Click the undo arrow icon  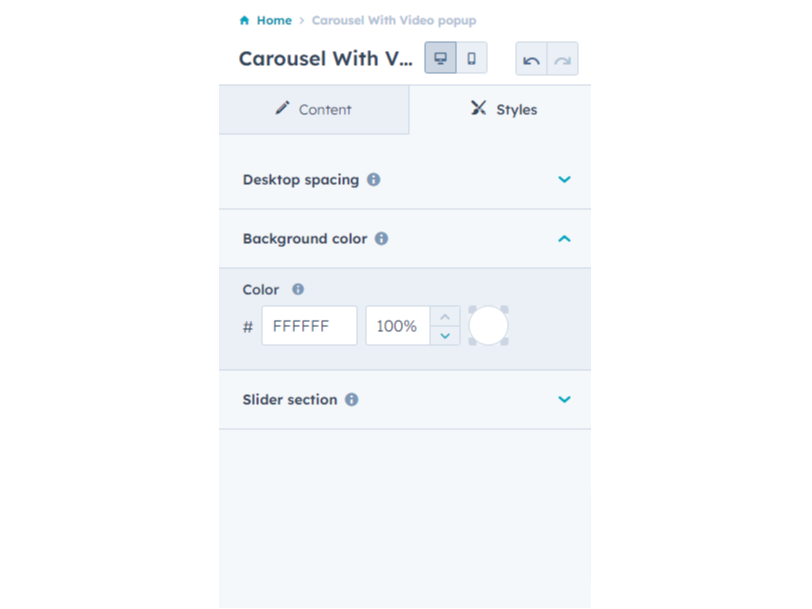pyautogui.click(x=532, y=58)
